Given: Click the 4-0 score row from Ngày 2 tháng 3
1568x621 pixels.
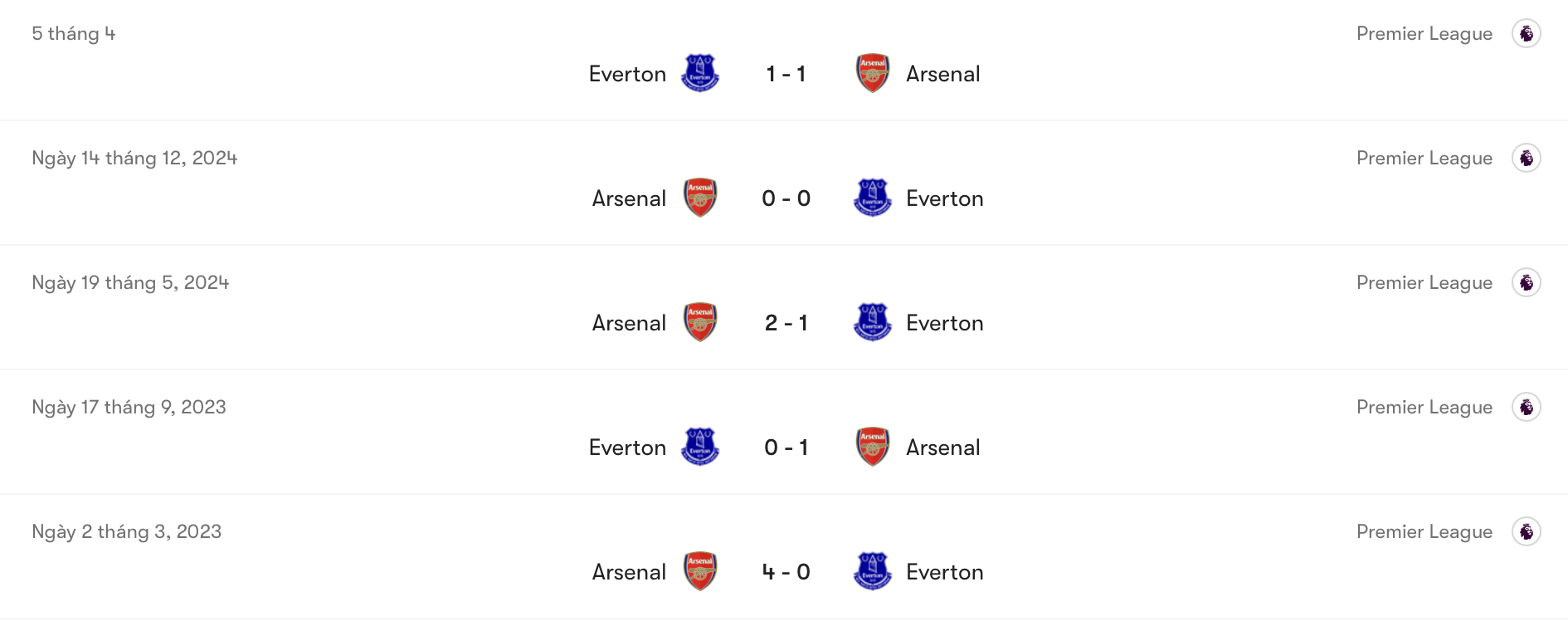Looking at the screenshot, I should [786, 571].
